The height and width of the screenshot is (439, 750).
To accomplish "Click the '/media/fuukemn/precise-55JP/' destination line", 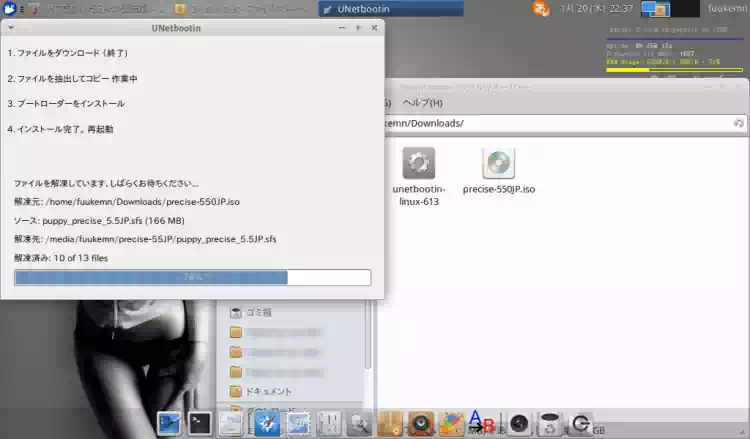I will (145, 239).
